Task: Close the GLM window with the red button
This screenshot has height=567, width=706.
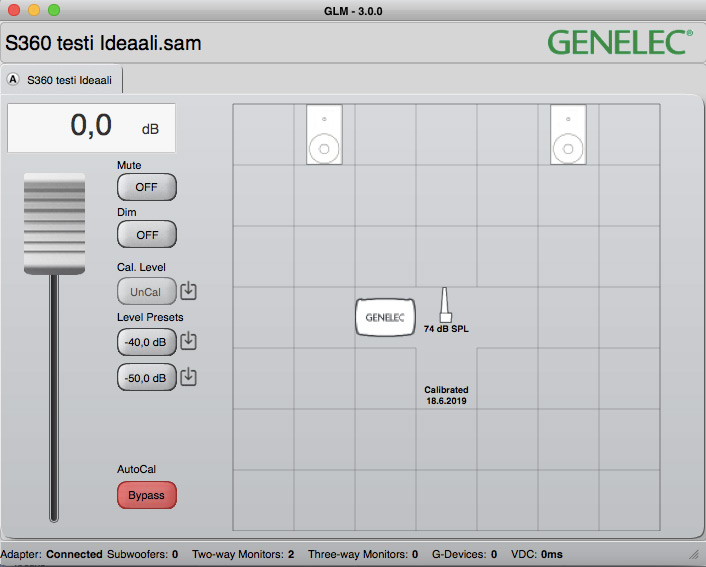Action: click(14, 10)
